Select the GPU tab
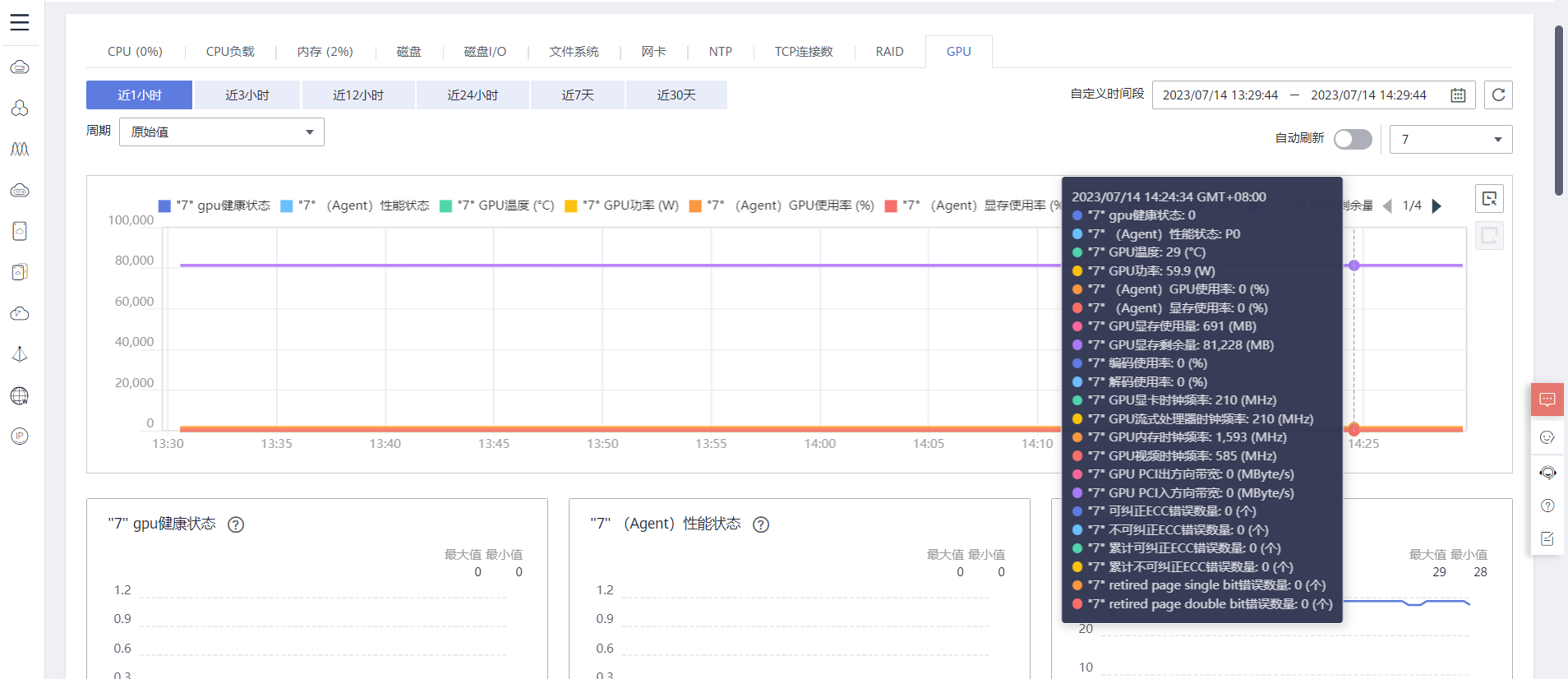 958,51
